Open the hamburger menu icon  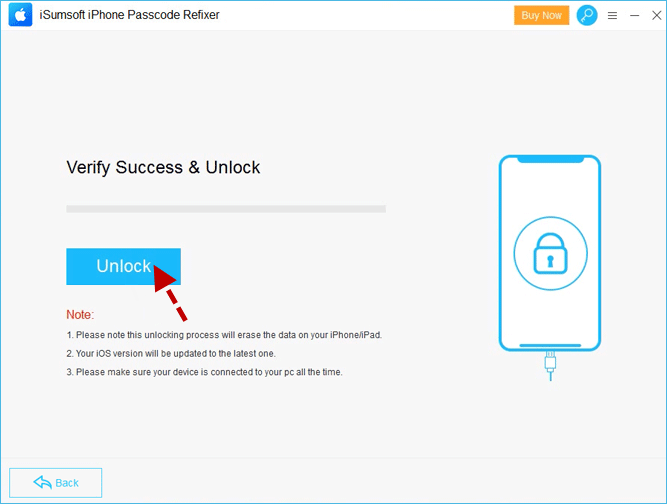(x=612, y=16)
